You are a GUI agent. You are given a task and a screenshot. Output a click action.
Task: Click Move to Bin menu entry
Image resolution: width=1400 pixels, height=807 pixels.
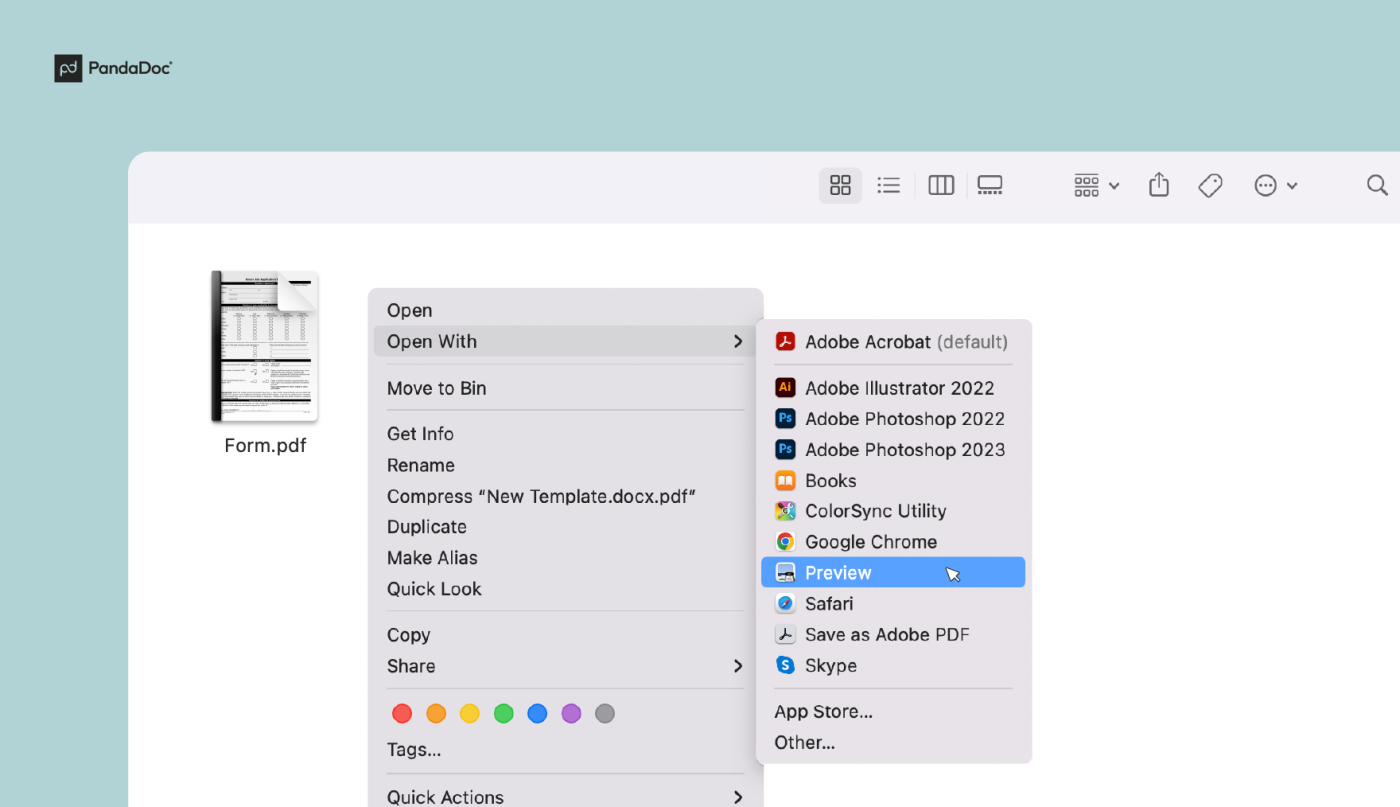click(436, 388)
